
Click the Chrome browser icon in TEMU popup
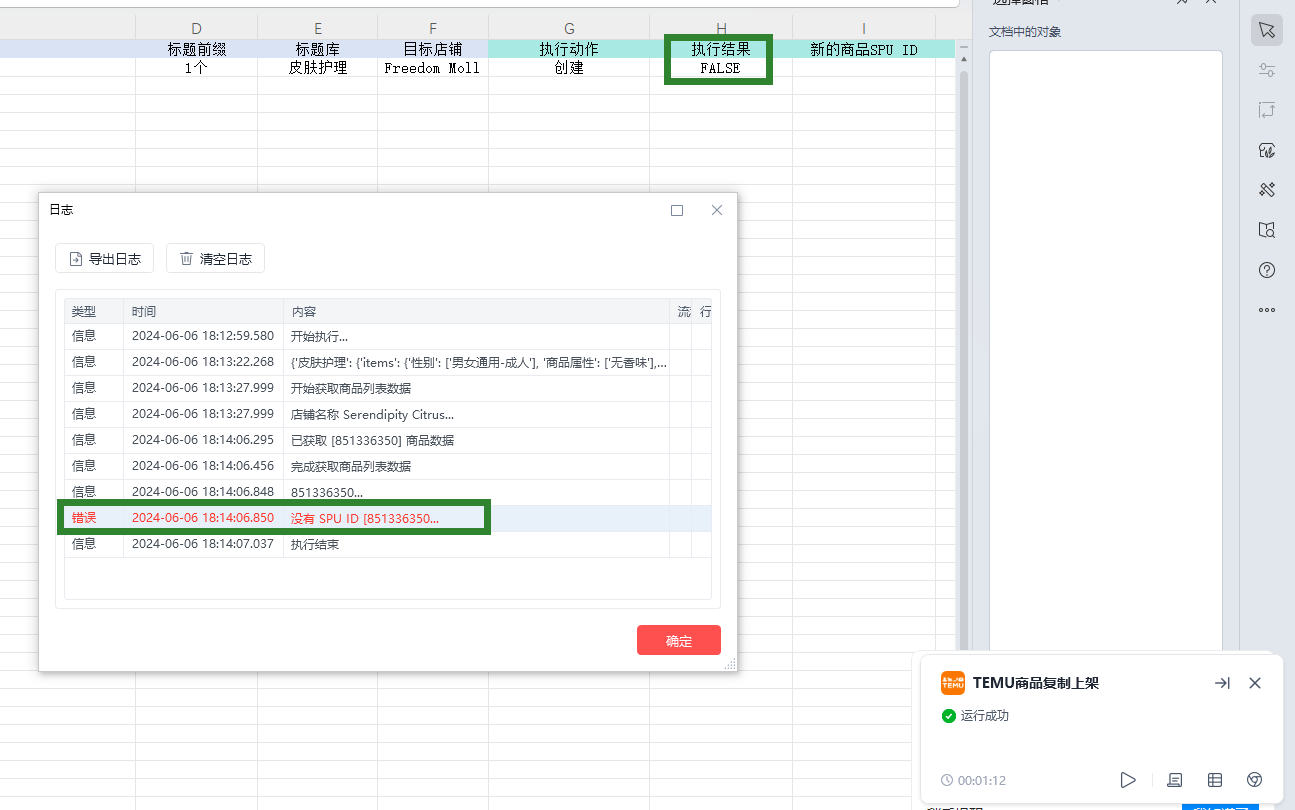tap(1254, 780)
